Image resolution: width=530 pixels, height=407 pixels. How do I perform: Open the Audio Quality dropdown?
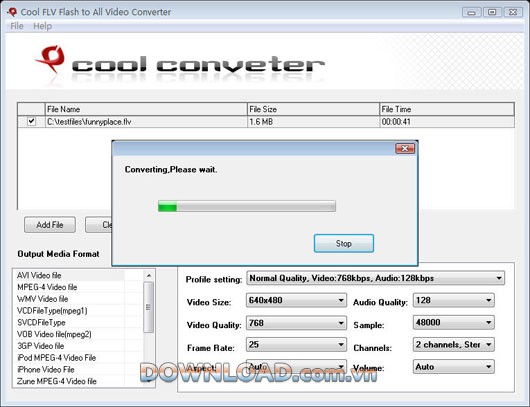click(454, 300)
